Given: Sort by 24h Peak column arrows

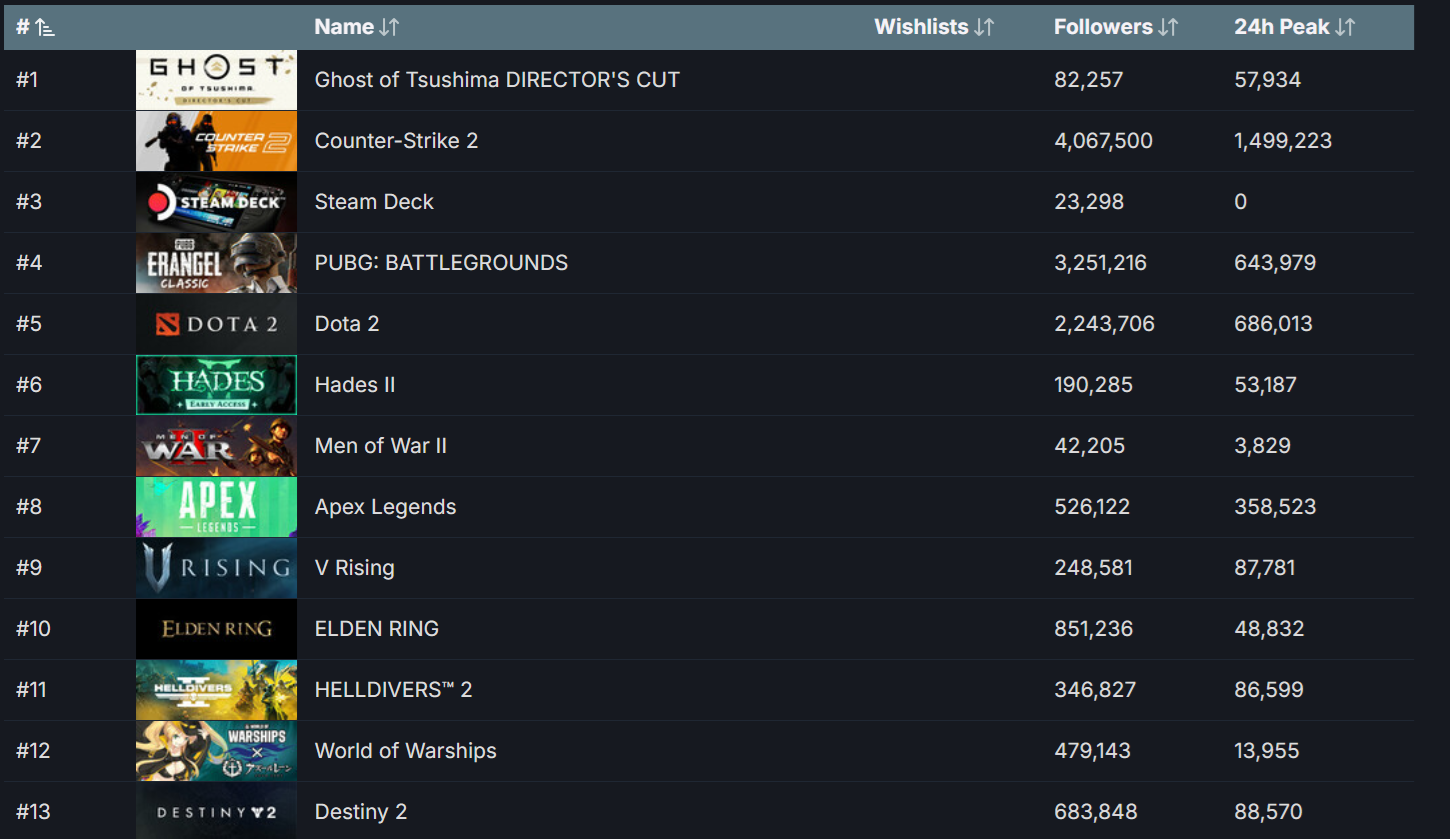Looking at the screenshot, I should (1345, 28).
